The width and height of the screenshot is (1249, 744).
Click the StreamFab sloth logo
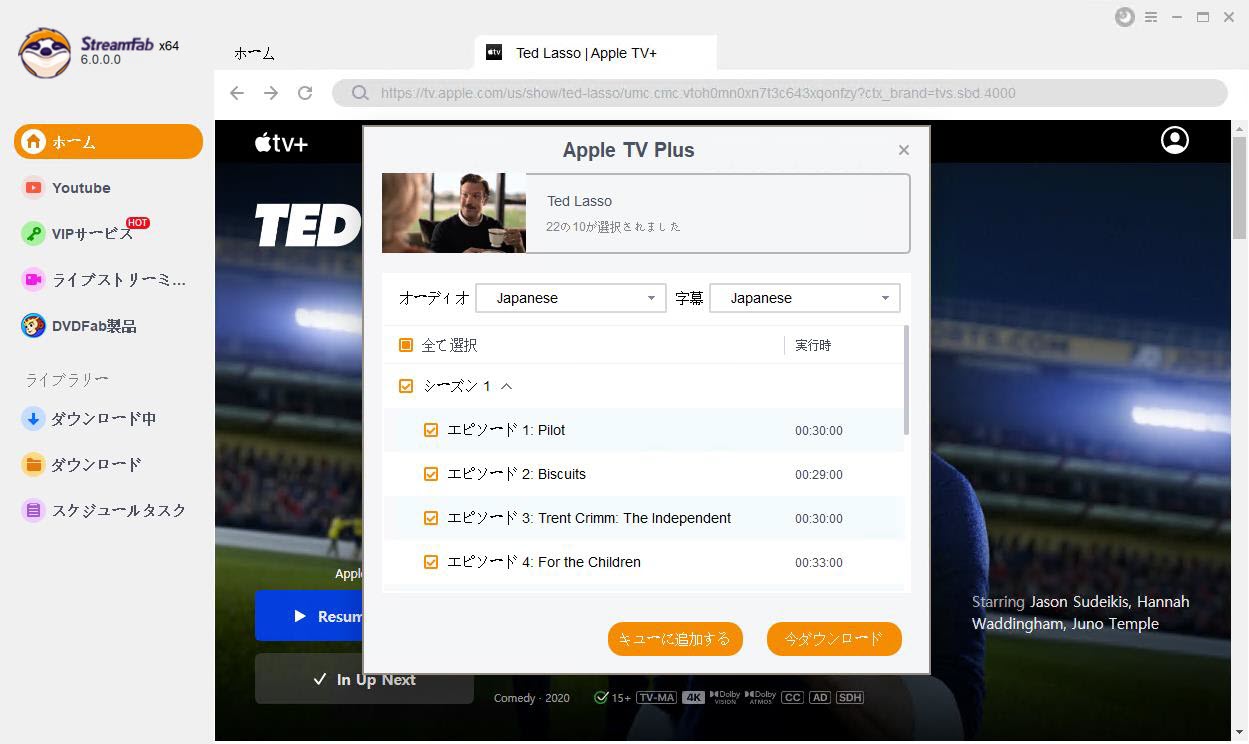coord(44,53)
